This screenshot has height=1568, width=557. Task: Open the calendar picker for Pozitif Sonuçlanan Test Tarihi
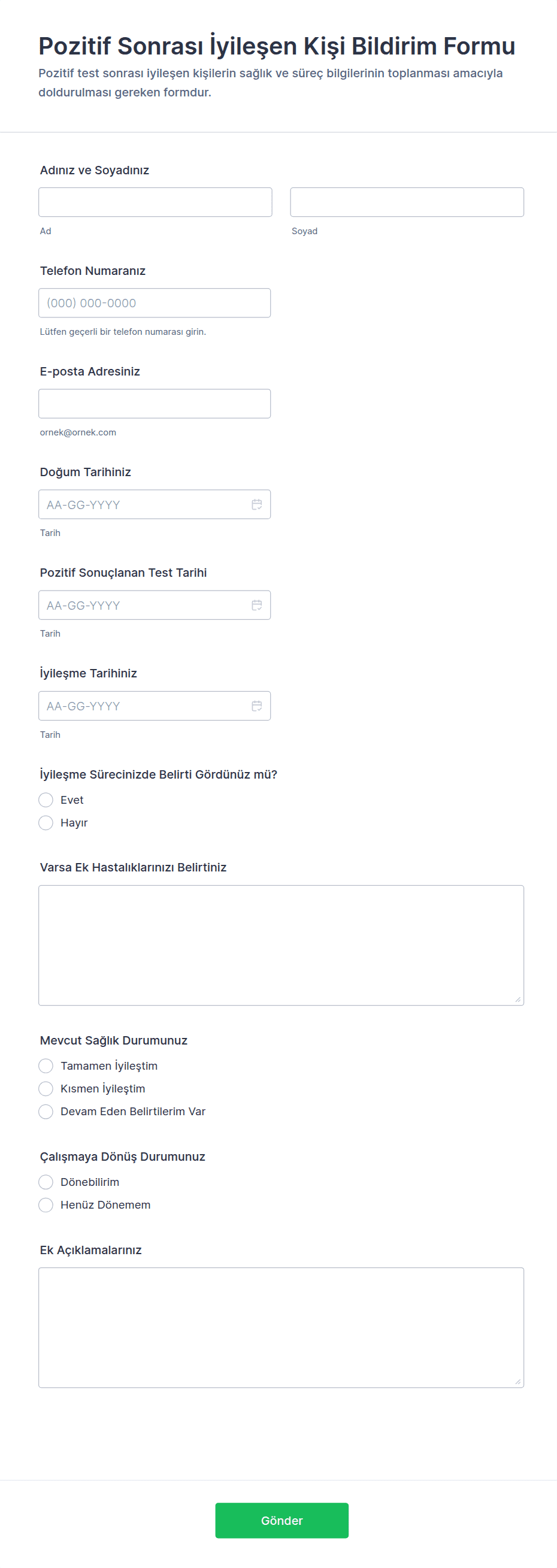[256, 604]
